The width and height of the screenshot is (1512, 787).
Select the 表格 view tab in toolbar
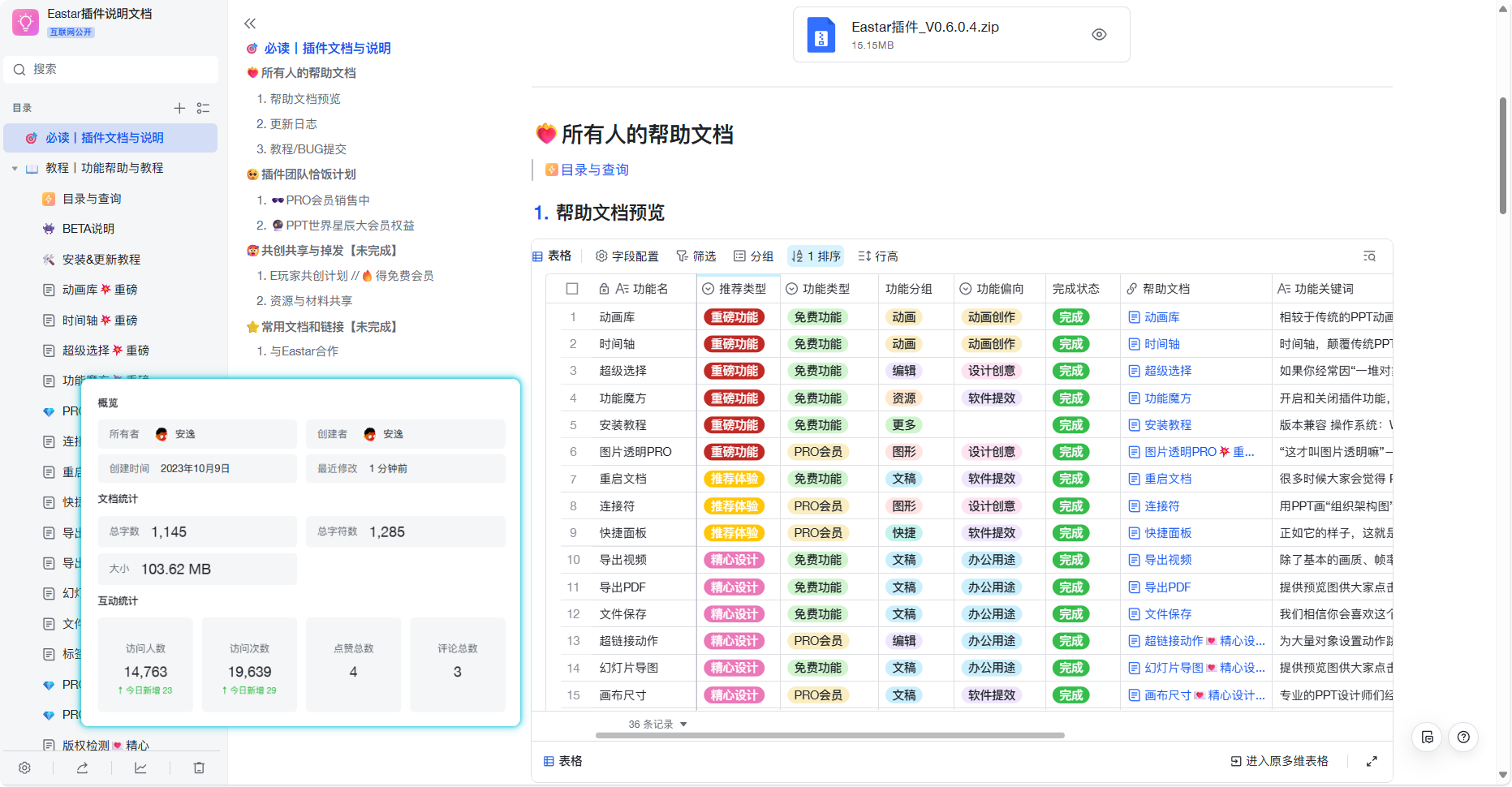pos(552,256)
